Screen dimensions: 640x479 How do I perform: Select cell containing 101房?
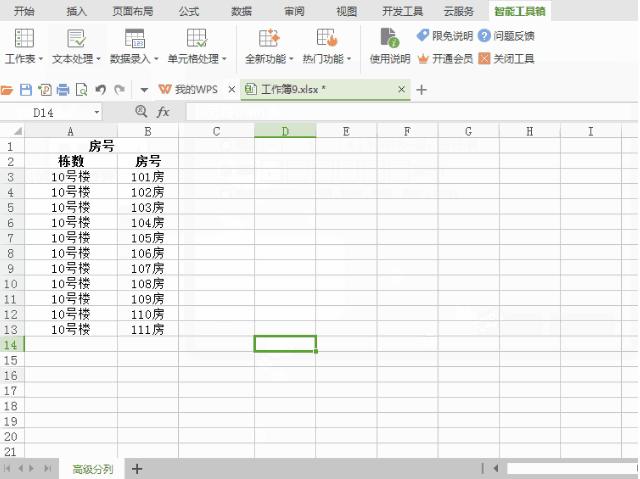coord(148,177)
